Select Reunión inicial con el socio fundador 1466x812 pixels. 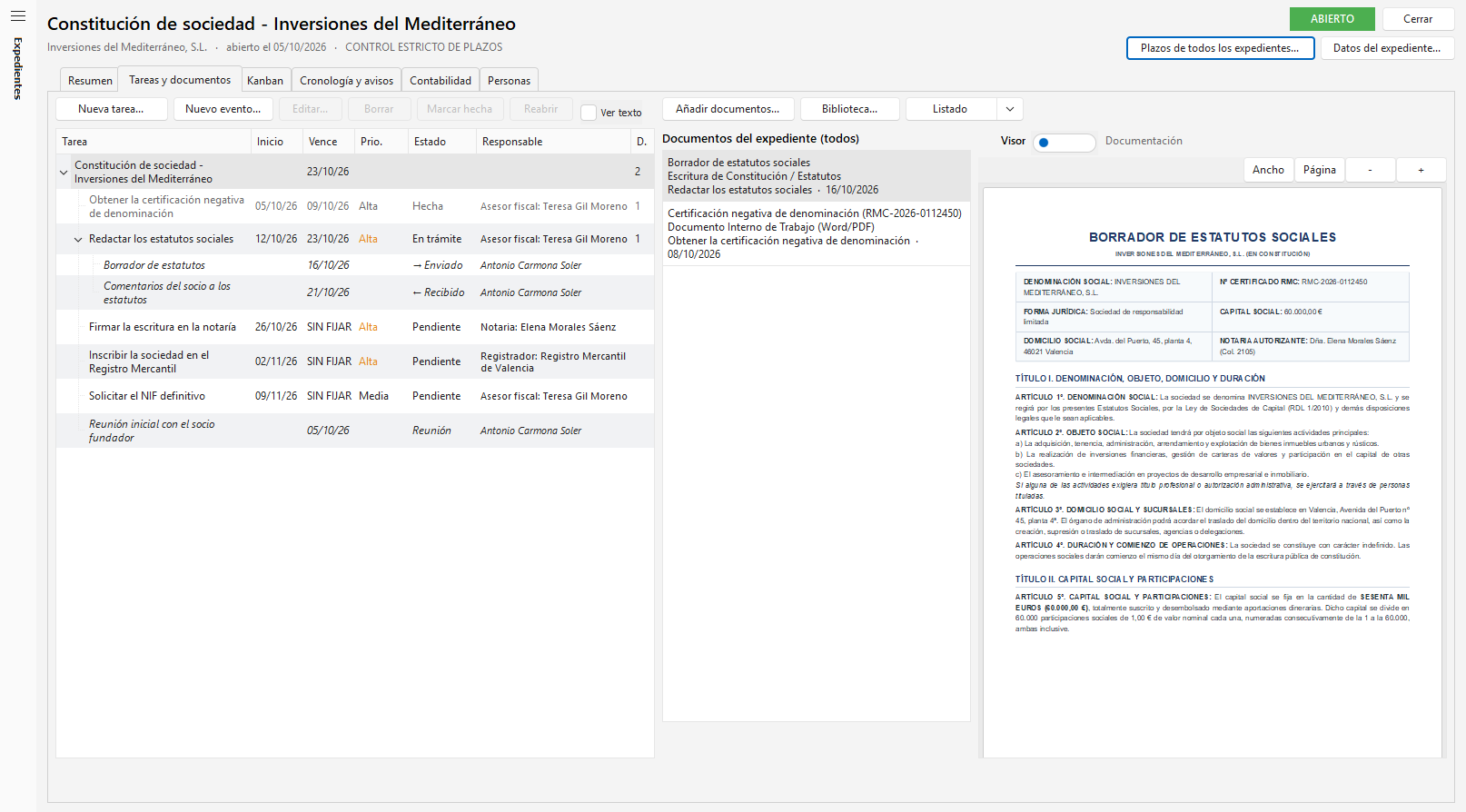[x=355, y=431]
